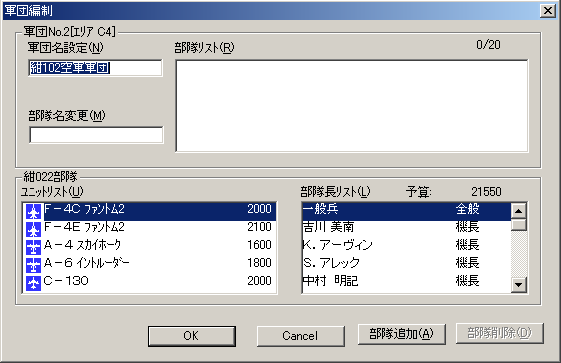Click the 軍団名設定 name field
Image resolution: width=561 pixels, height=363 pixels.
(x=96, y=68)
